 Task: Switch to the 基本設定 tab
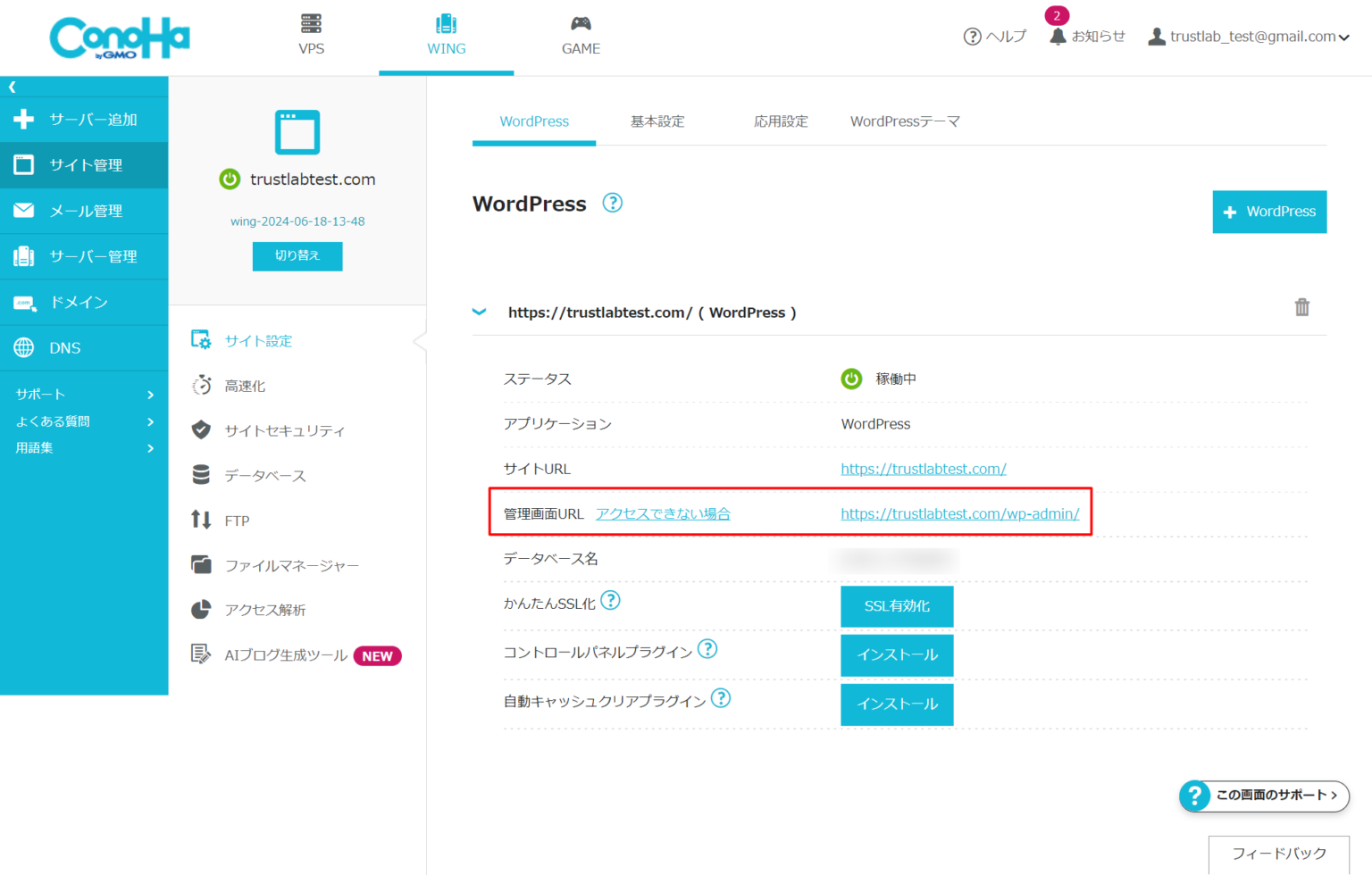pos(657,121)
